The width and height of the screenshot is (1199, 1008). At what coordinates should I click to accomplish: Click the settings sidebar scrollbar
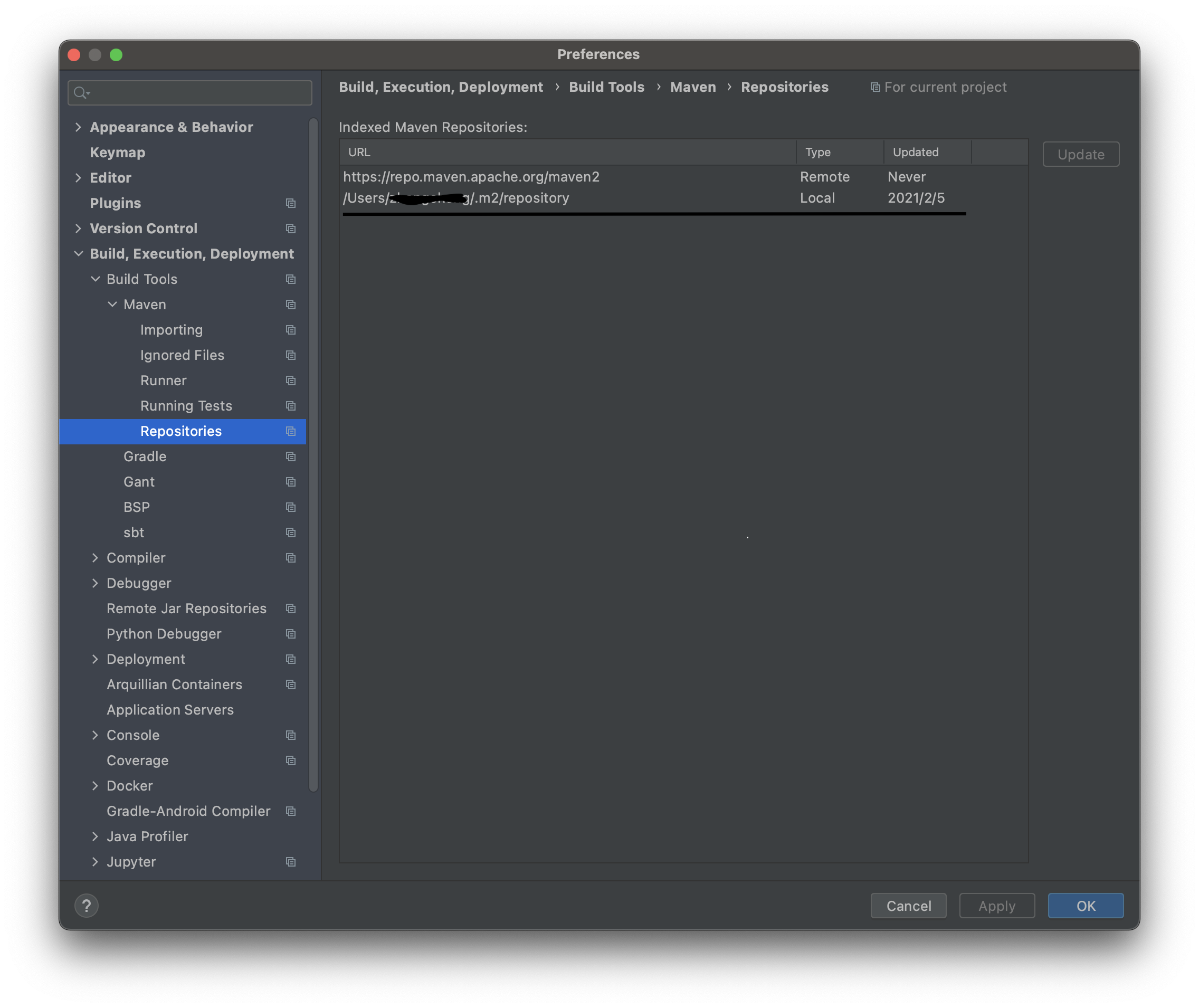click(x=313, y=454)
